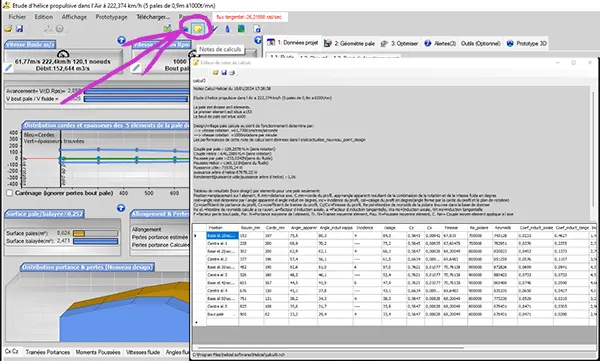
Task: Open the Edition menu
Action: [x=44, y=17]
